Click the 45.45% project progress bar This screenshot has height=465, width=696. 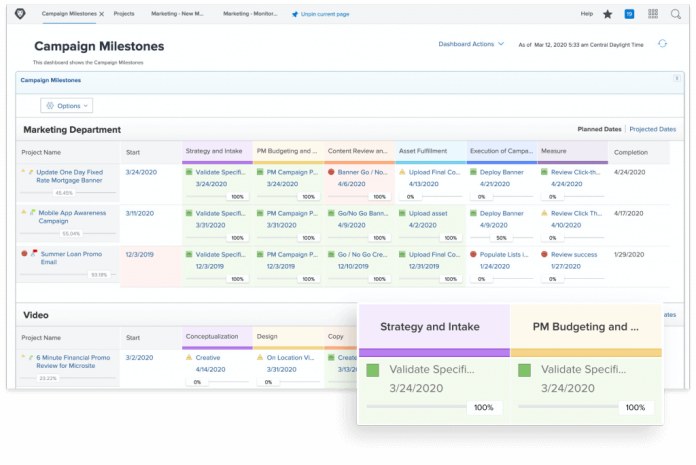(67, 193)
